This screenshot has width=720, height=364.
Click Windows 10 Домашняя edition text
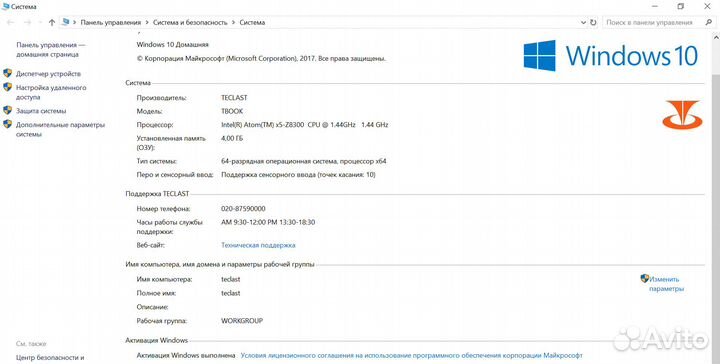tap(173, 45)
